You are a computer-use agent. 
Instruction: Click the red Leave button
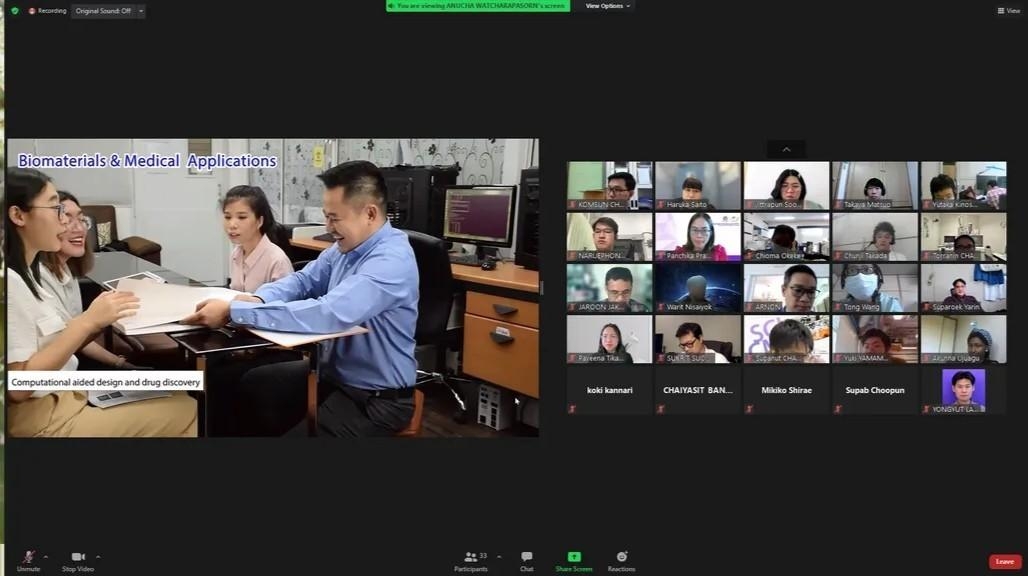(1005, 562)
